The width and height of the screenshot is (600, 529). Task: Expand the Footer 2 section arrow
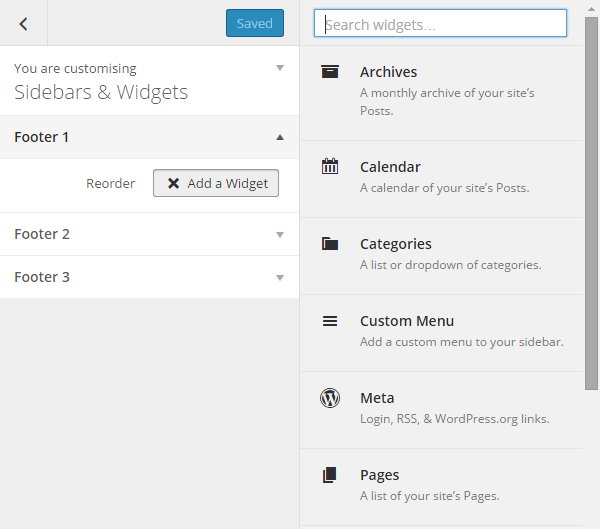click(x=280, y=234)
